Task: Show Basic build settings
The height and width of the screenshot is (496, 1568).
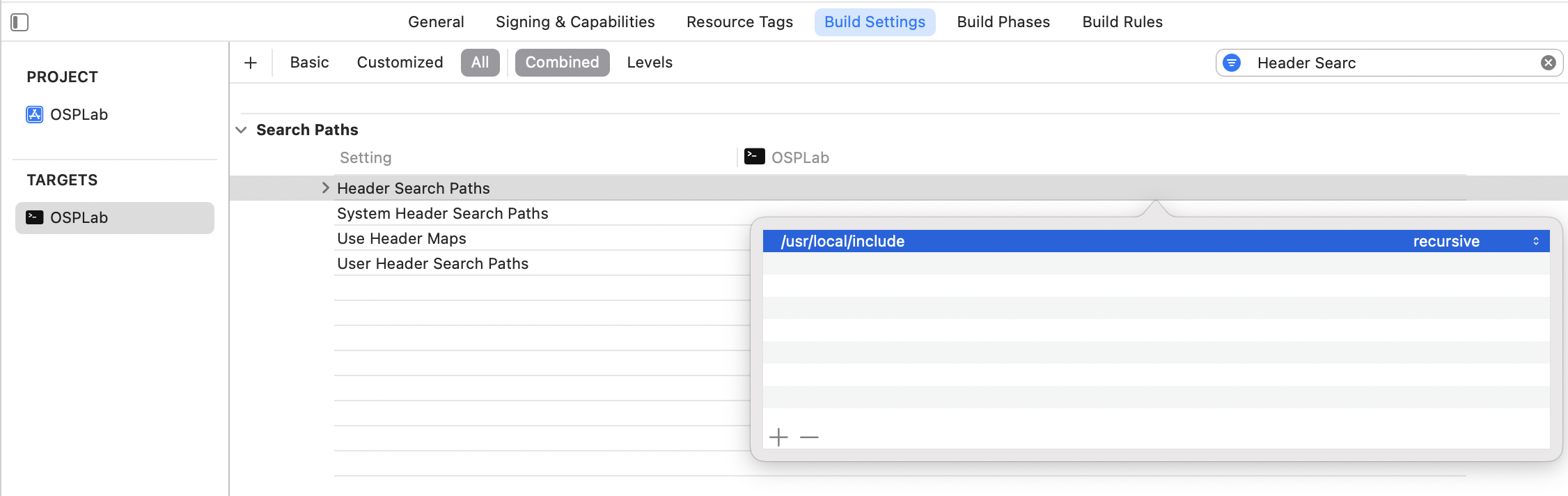Action: (309, 63)
